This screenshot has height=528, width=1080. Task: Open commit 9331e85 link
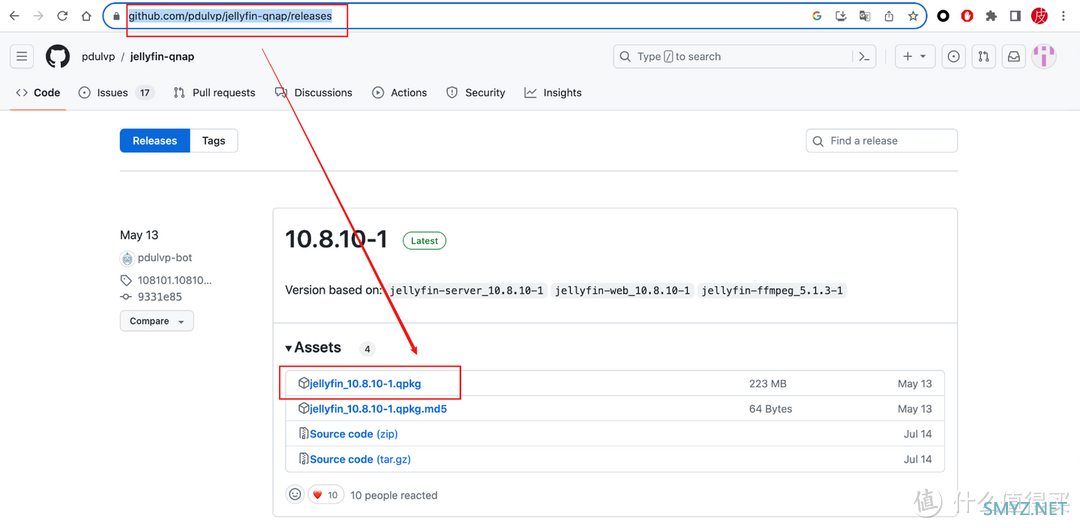[160, 297]
